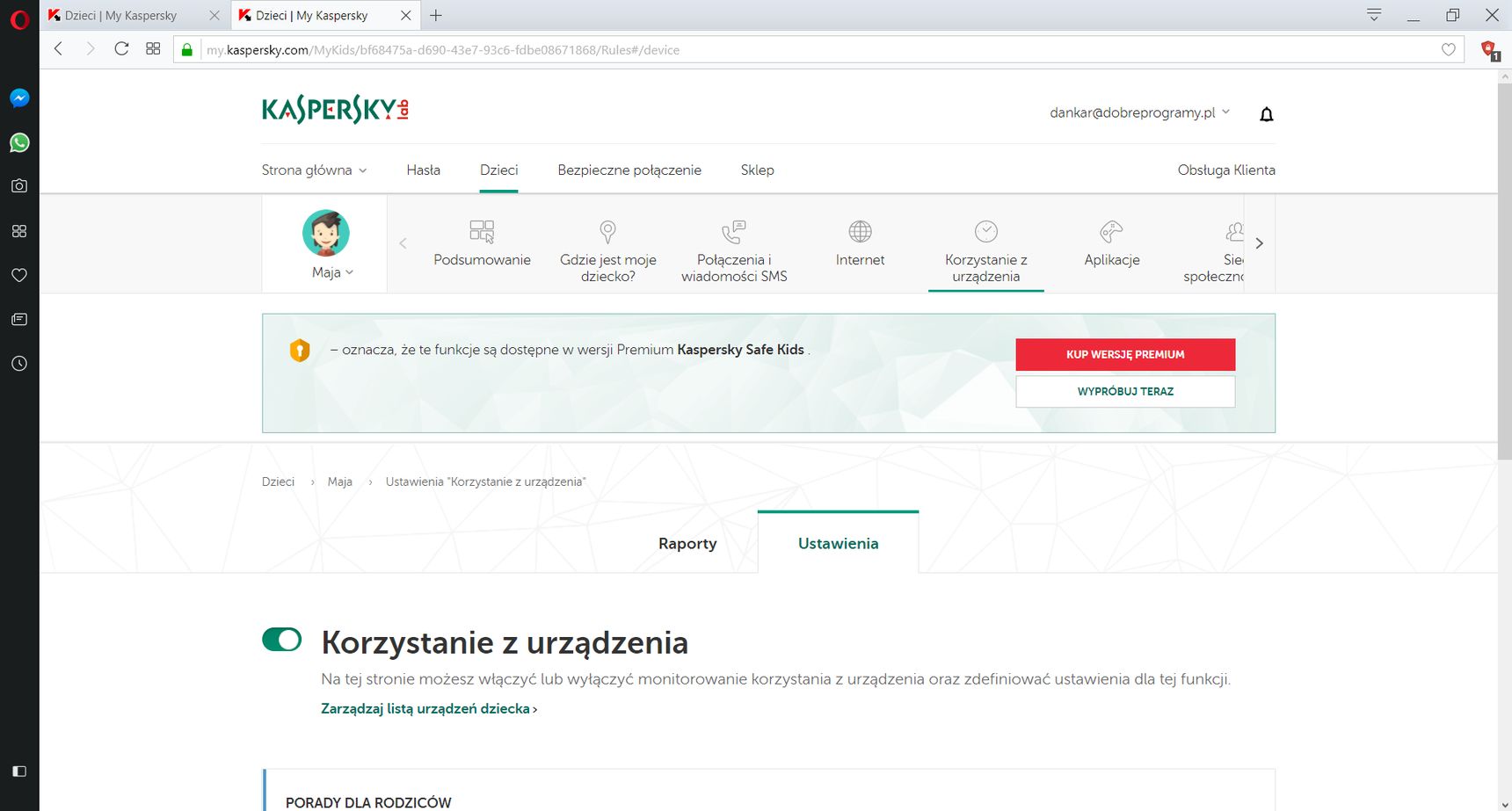Image resolution: width=1512 pixels, height=811 pixels.
Task: Click the Maja child avatar
Action: pos(326,233)
